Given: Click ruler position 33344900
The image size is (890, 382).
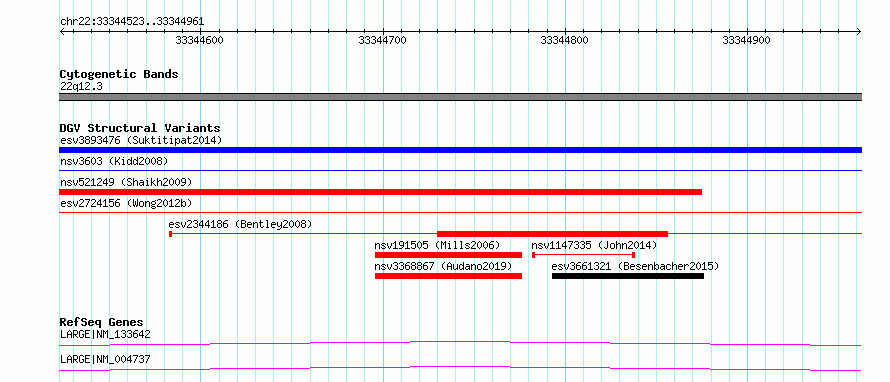Looking at the screenshot, I should tap(746, 40).
